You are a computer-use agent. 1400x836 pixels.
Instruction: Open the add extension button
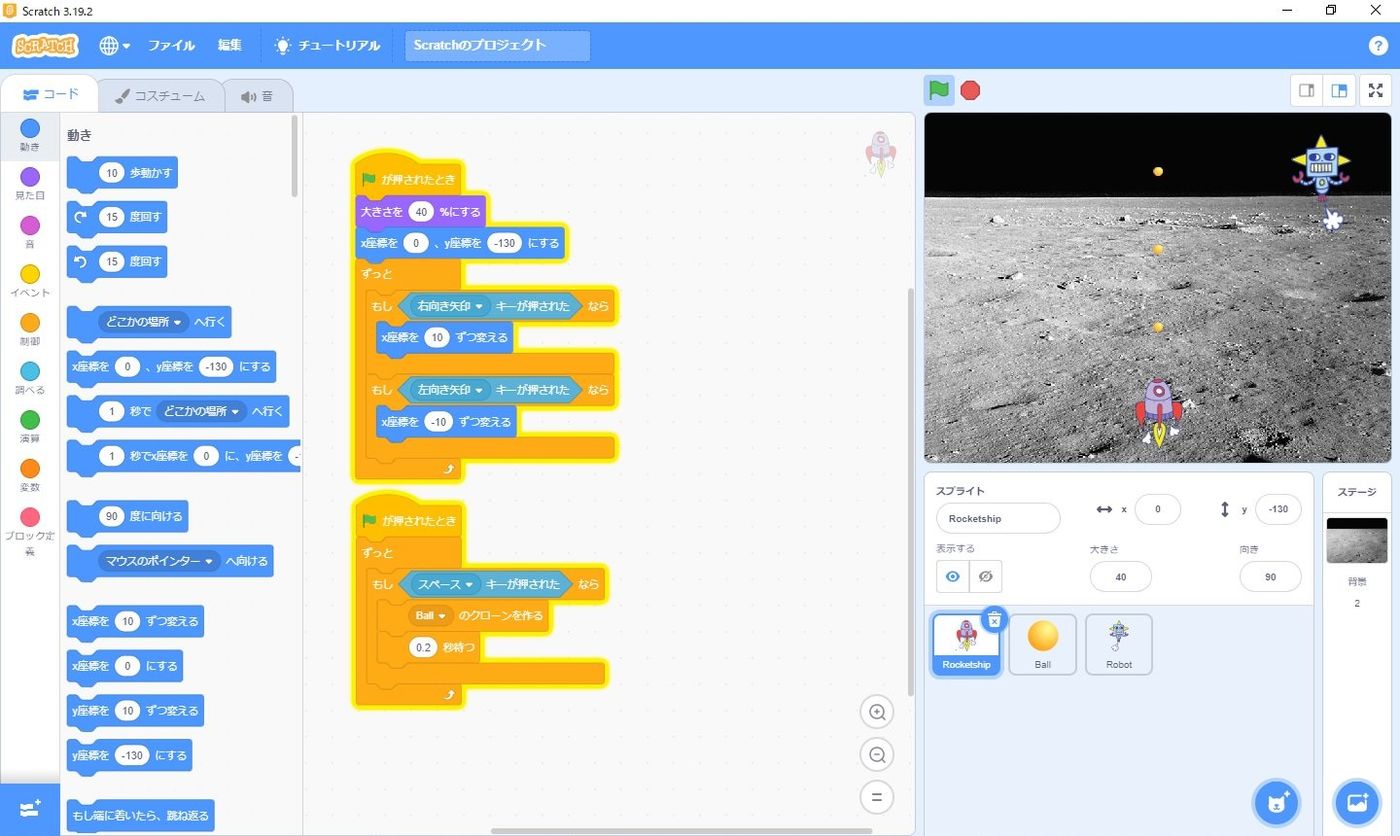[x=30, y=808]
